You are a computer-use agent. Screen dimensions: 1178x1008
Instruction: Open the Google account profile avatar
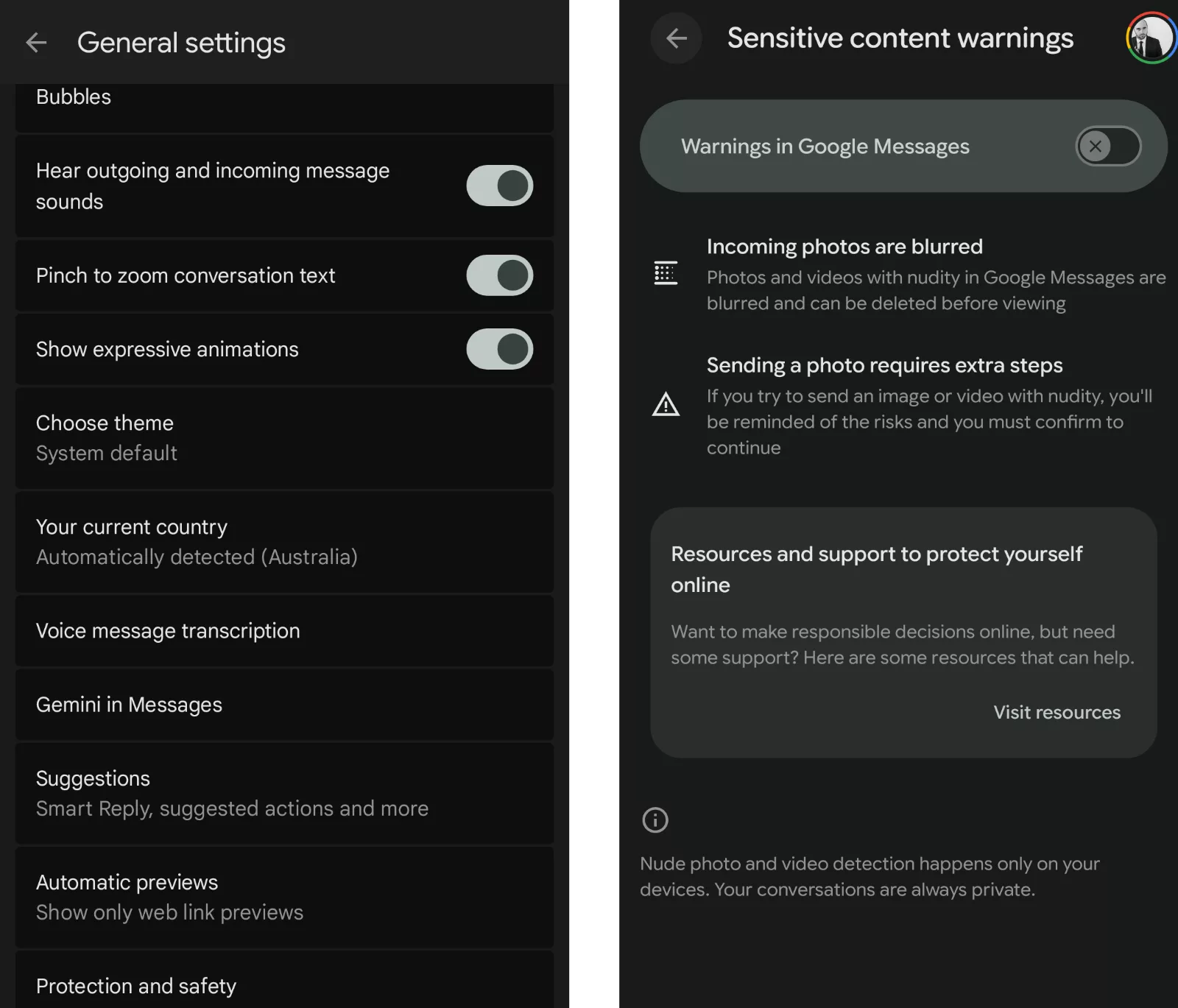coord(1151,38)
